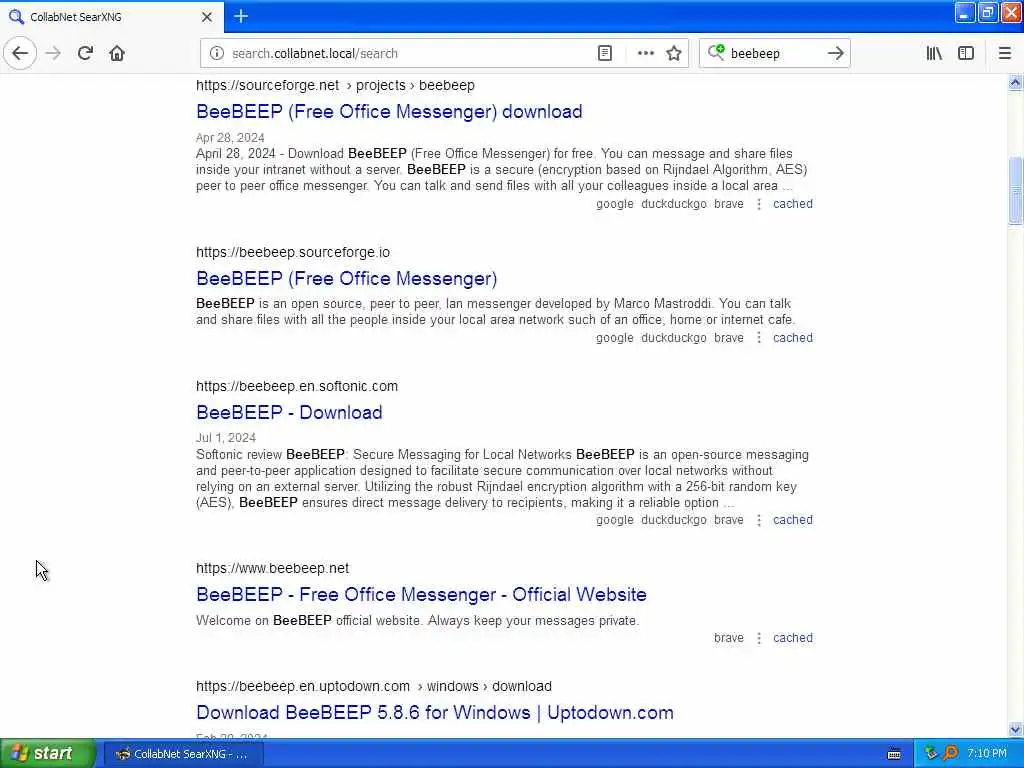Show site information icon in address bar
1024x768 pixels.
point(216,53)
